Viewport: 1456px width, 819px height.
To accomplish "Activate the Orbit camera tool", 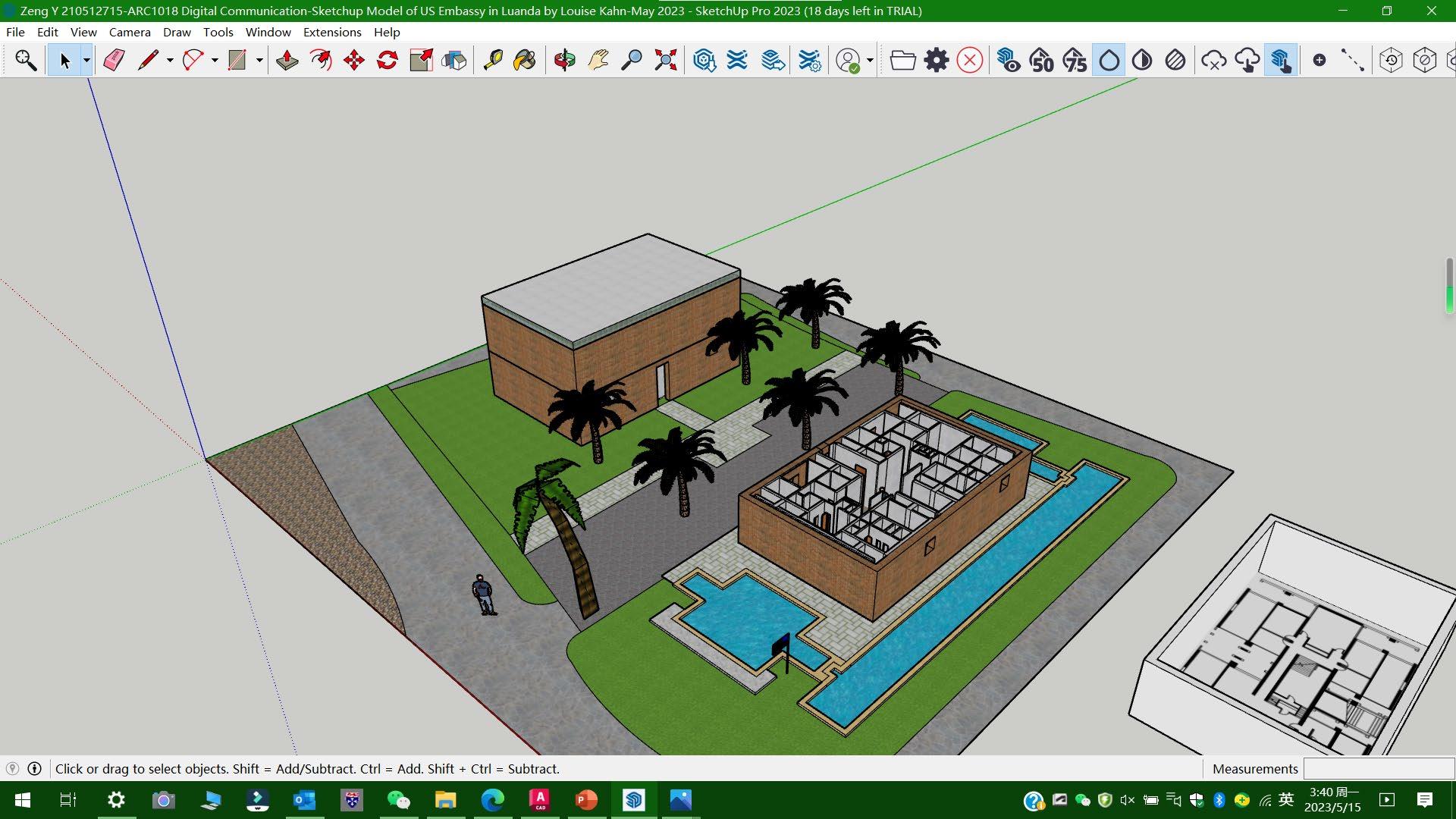I will pos(564,60).
